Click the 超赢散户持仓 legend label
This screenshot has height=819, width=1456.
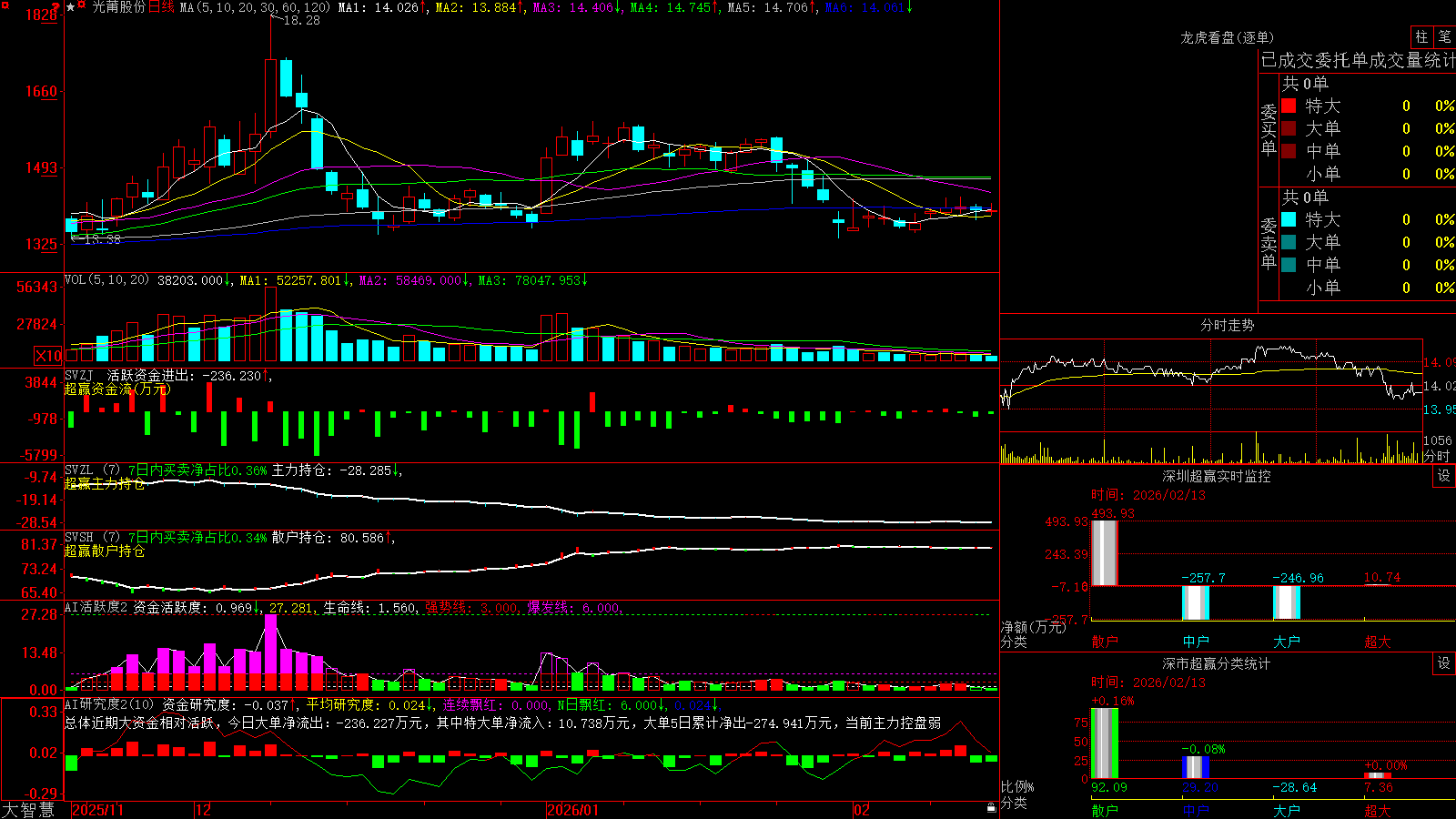[105, 551]
